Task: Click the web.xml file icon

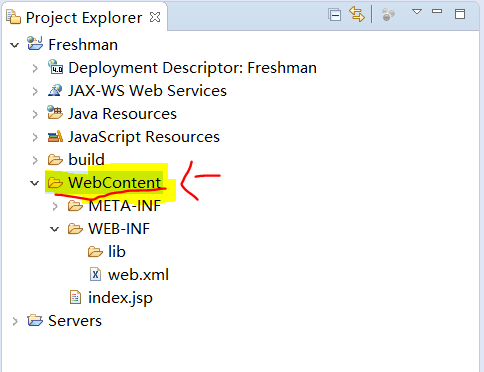Action: coord(95,274)
